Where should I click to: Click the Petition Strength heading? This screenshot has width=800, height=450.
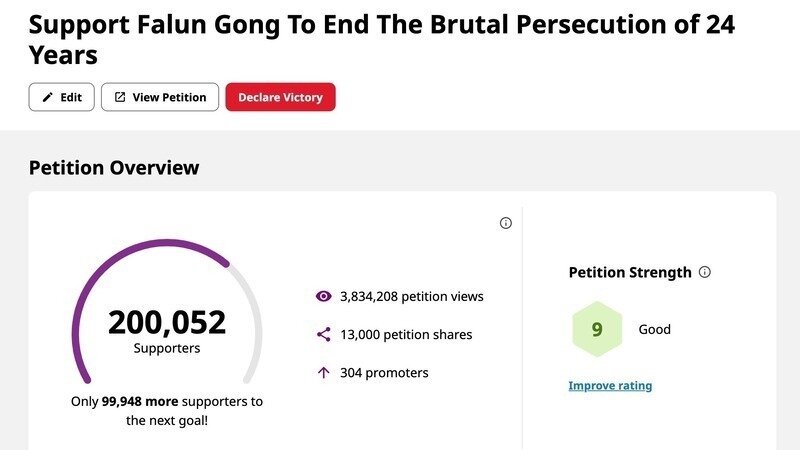pos(630,272)
